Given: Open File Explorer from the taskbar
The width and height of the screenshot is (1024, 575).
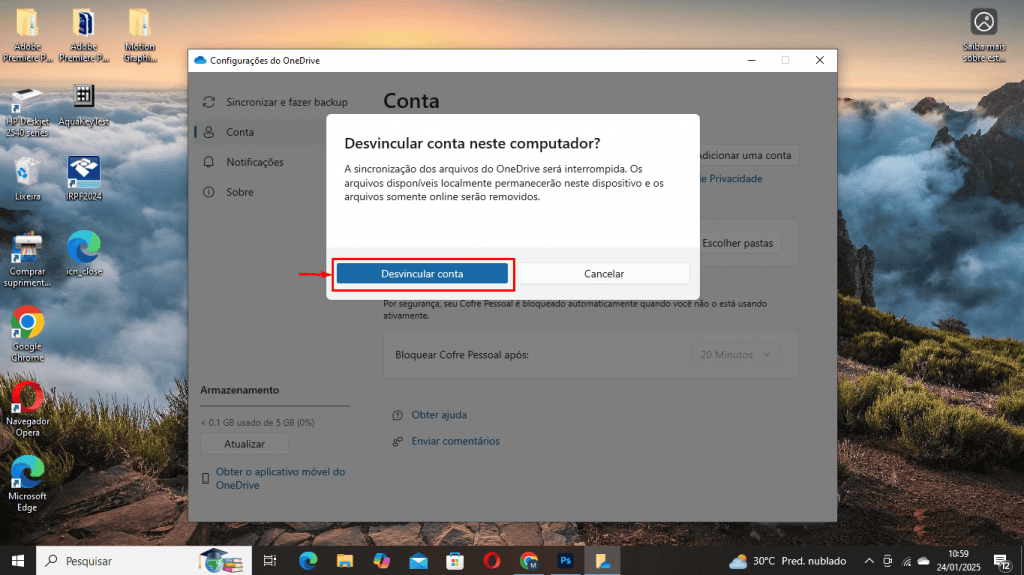Looking at the screenshot, I should (x=345, y=561).
